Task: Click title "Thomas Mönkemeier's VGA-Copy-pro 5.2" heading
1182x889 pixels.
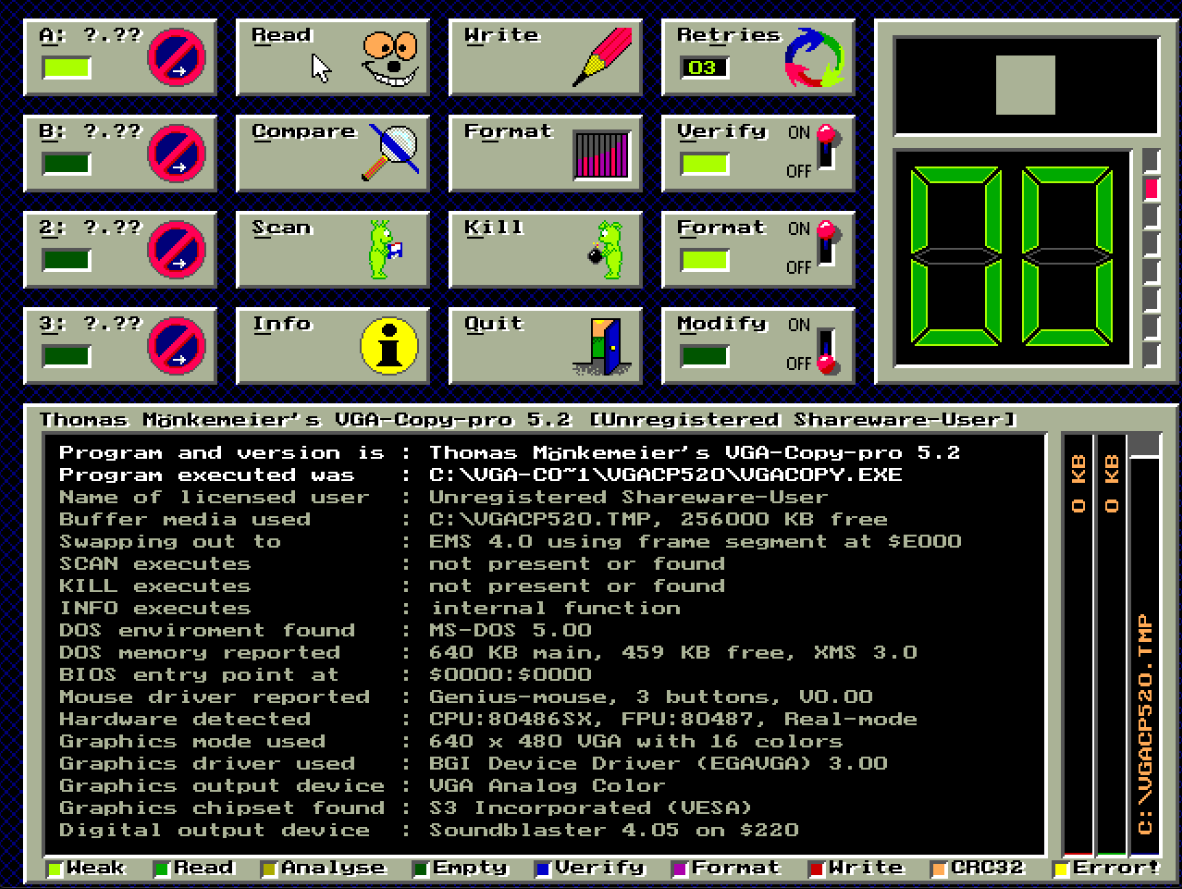Action: pos(305,420)
